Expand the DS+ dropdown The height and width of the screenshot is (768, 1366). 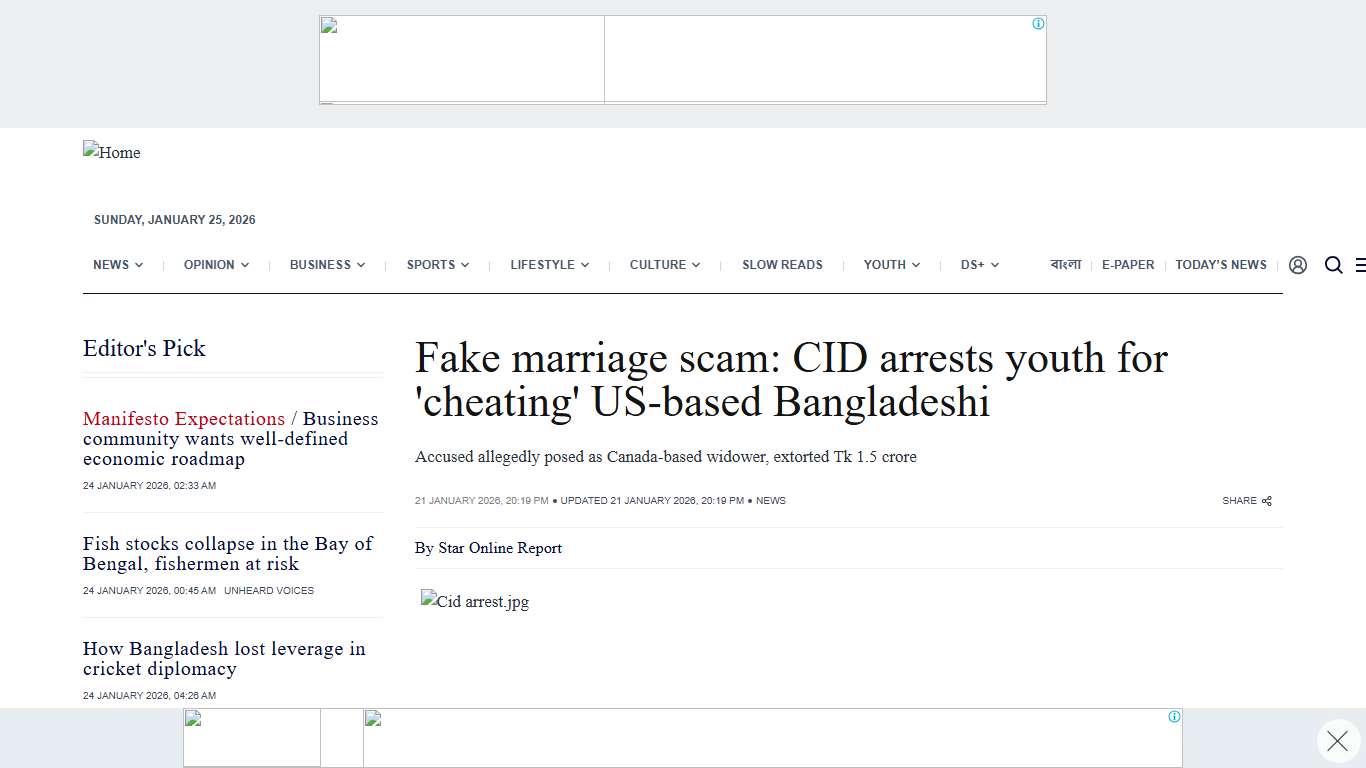tap(977, 265)
